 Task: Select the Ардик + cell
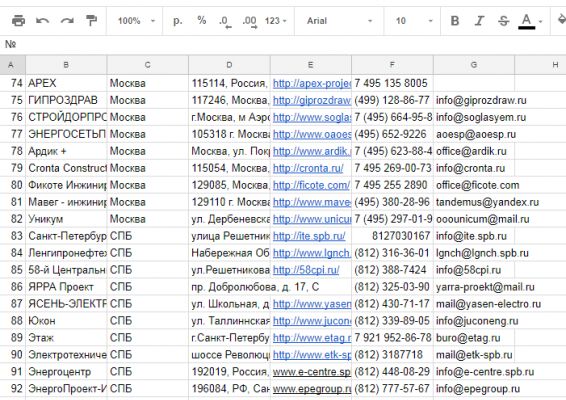66,151
